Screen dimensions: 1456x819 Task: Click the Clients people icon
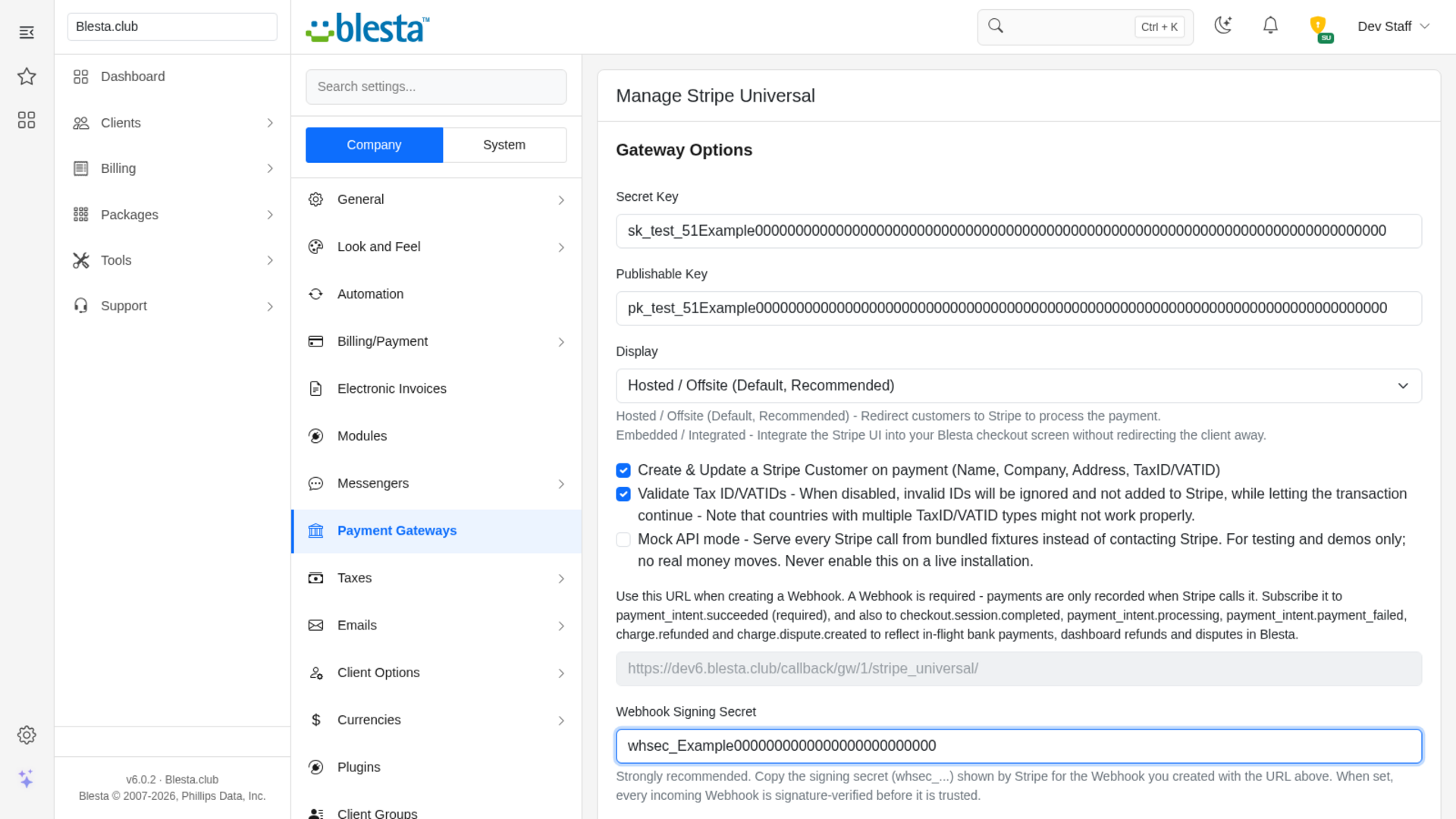point(81,123)
